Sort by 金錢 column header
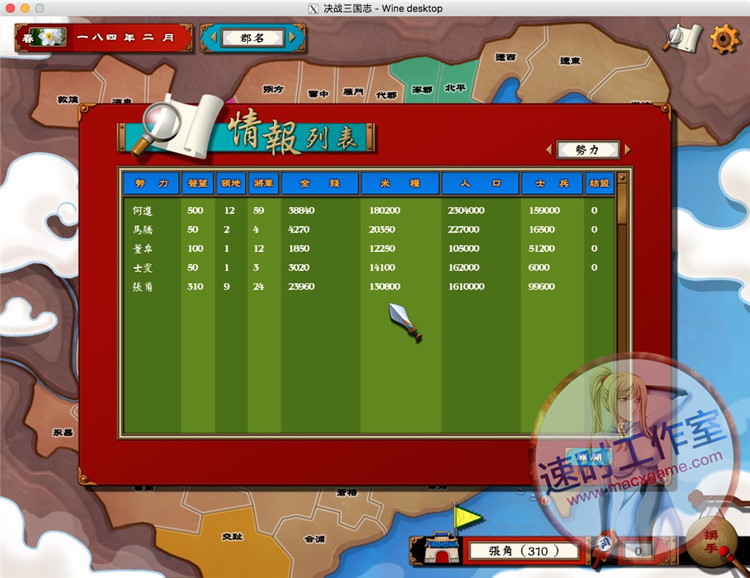Screen dimensions: 750x578 tap(320, 183)
